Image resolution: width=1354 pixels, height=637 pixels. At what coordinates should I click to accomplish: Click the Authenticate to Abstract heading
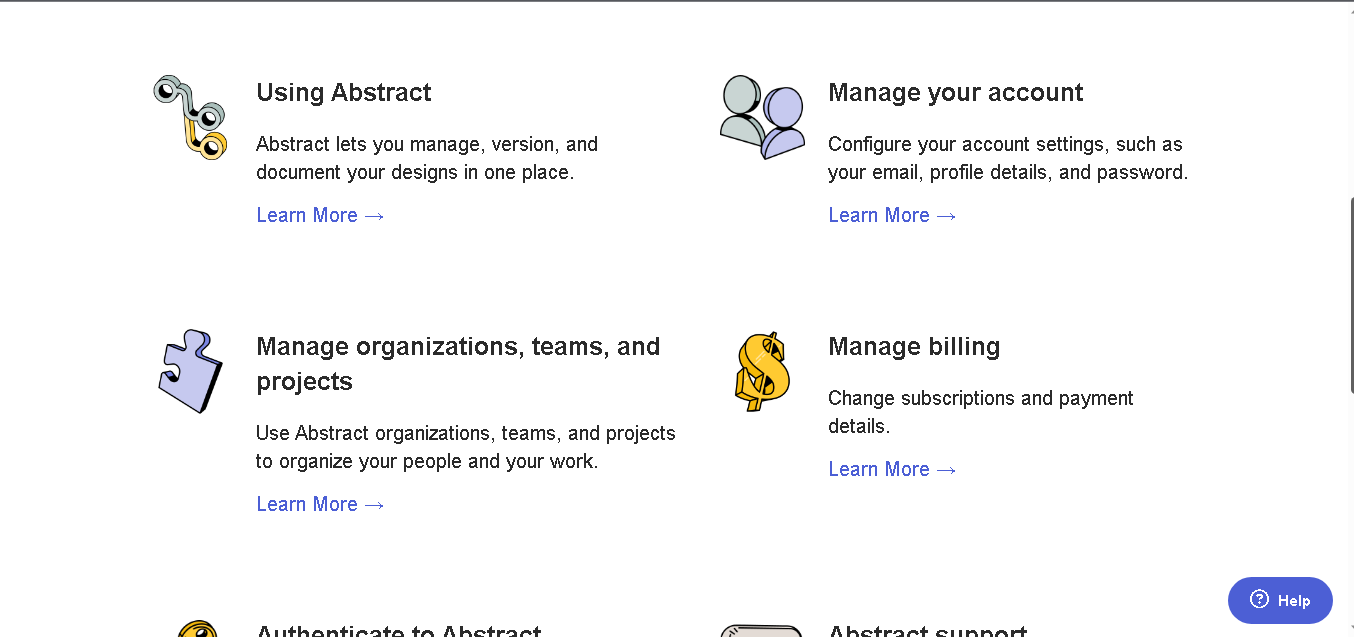[x=399, y=631]
